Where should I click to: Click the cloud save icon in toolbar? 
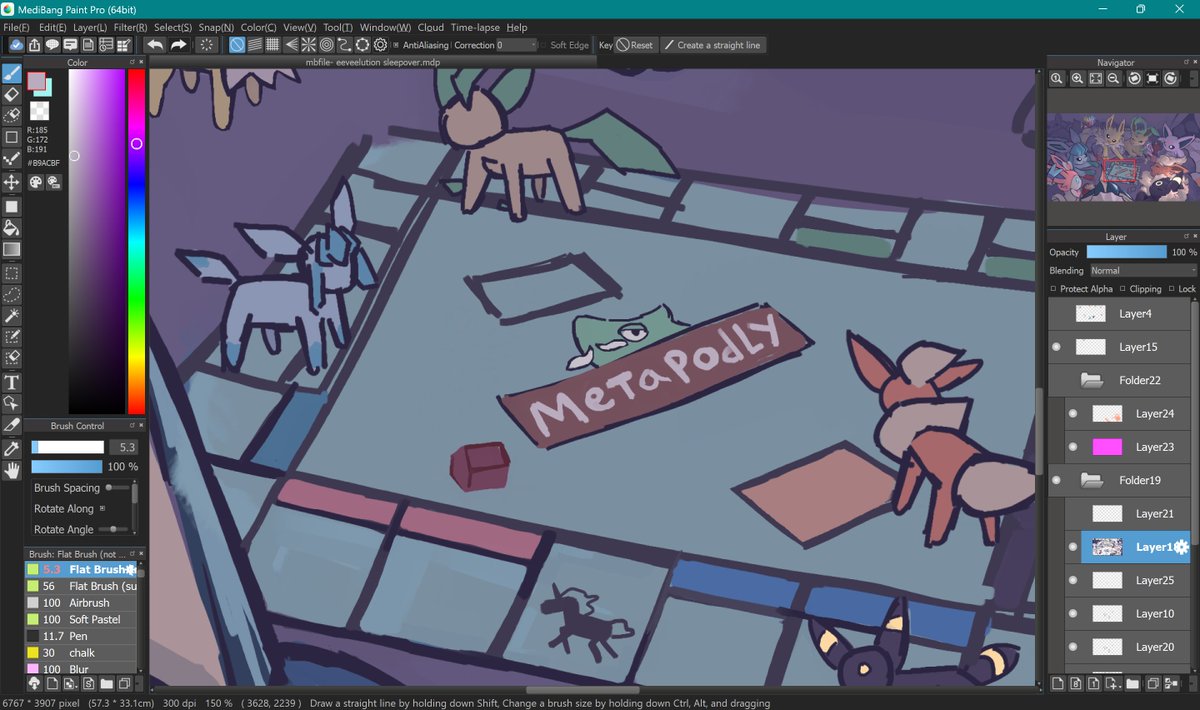pos(17,45)
